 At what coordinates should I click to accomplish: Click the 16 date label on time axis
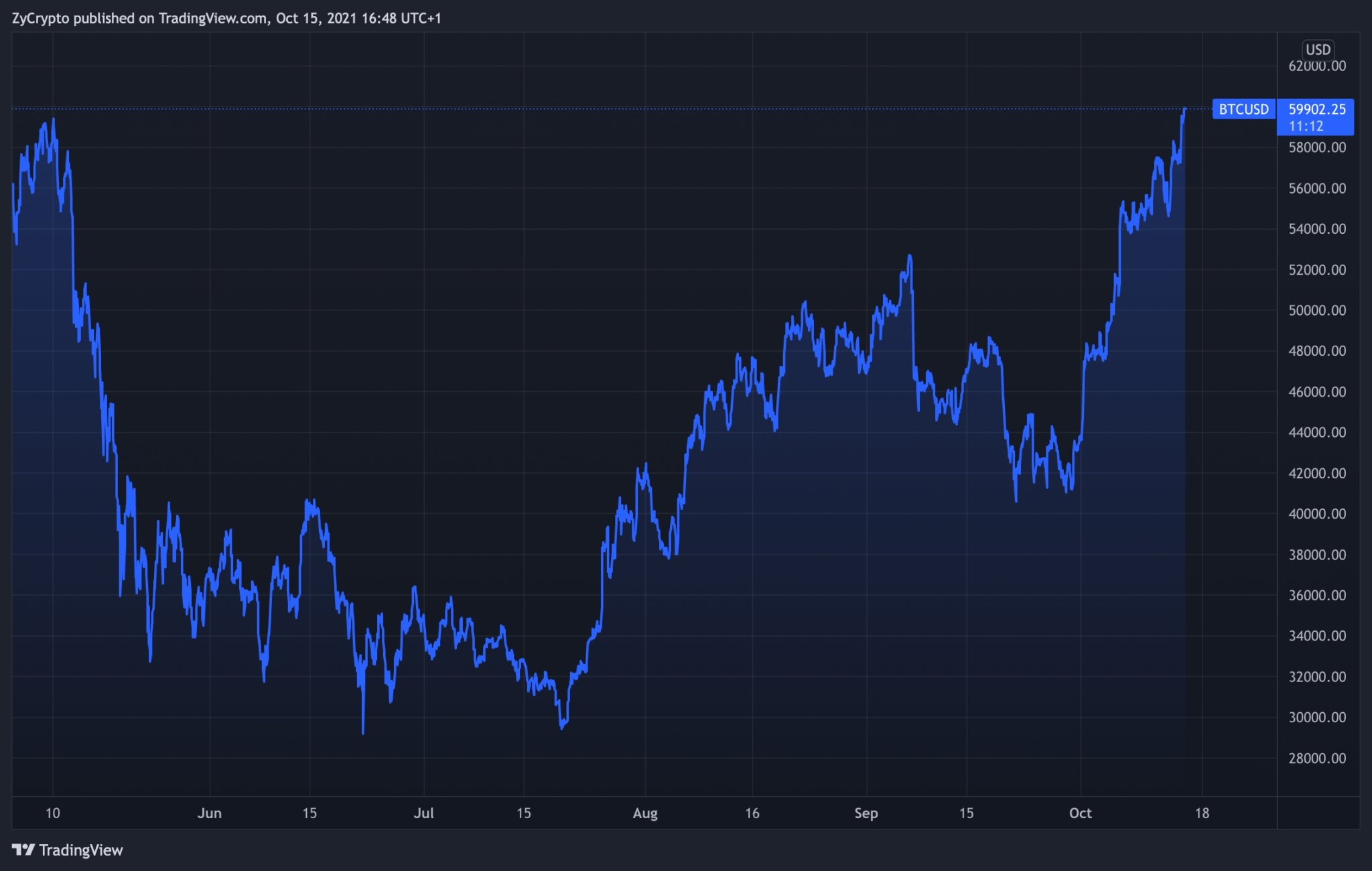pos(752,813)
